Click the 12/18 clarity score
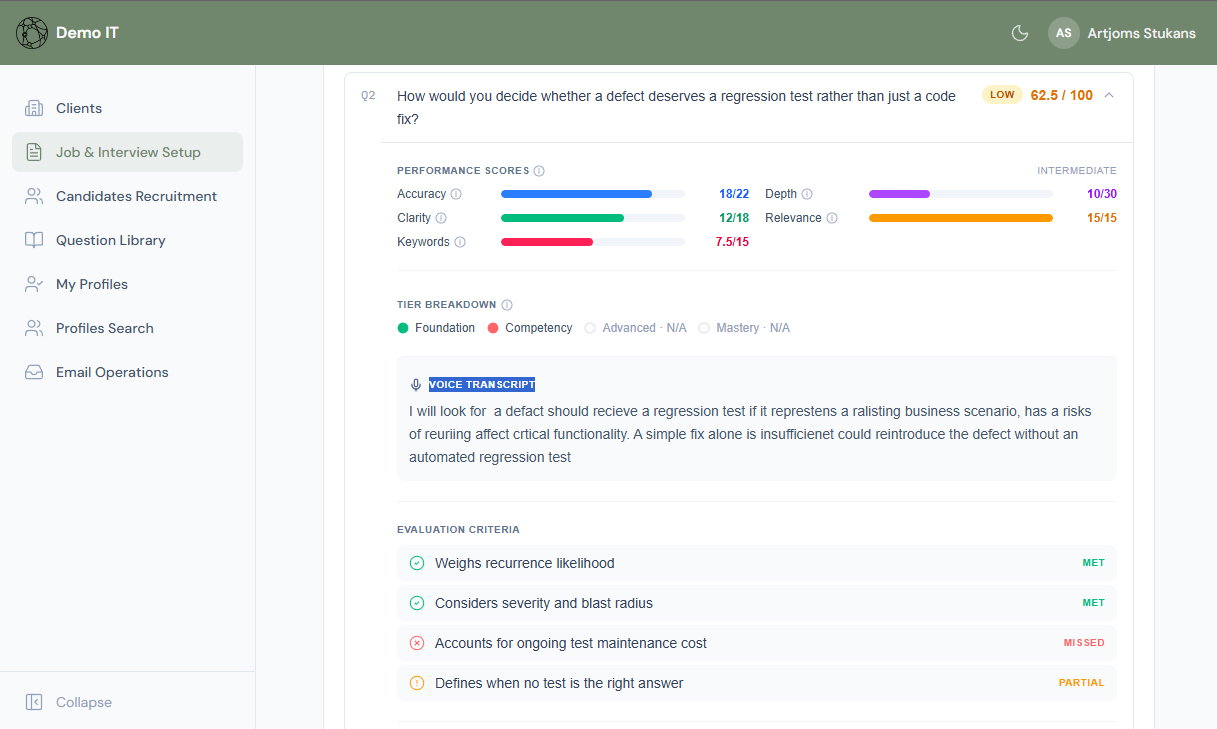The height and width of the screenshot is (729, 1217). tap(734, 218)
